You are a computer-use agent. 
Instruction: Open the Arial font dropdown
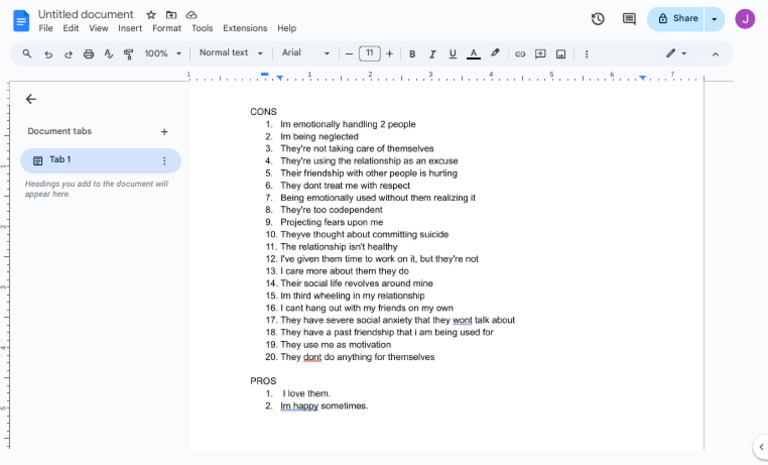click(305, 53)
